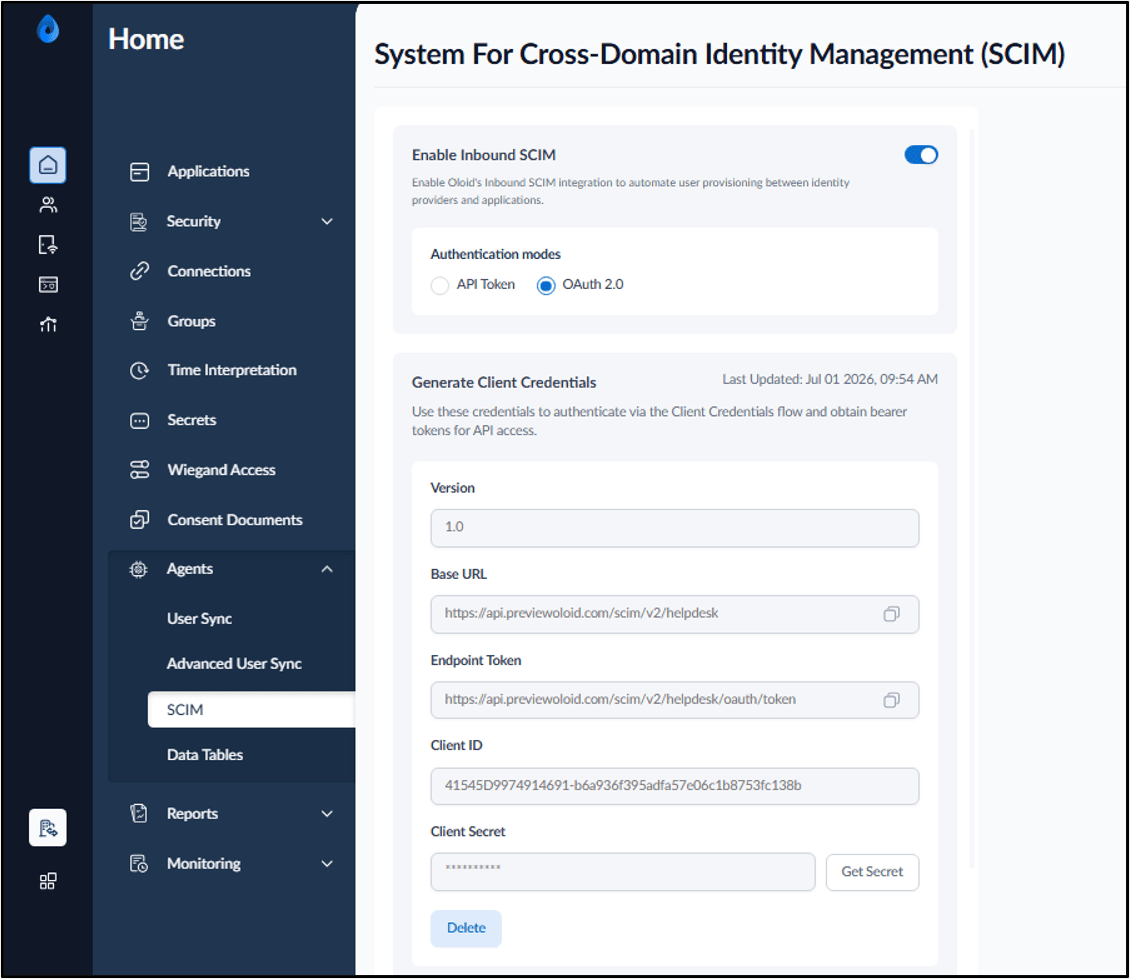Click the Wiegand Access icon

coord(139,470)
